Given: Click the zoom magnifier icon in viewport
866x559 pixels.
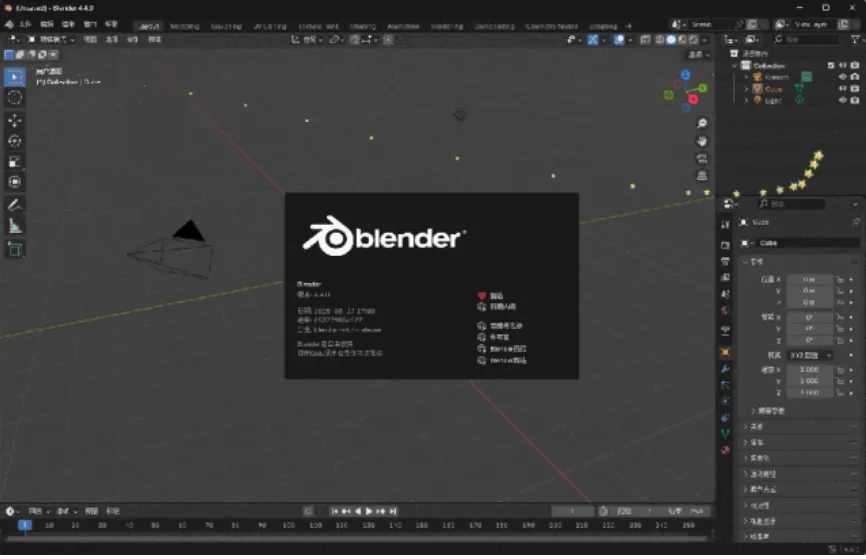Looking at the screenshot, I should 702,123.
